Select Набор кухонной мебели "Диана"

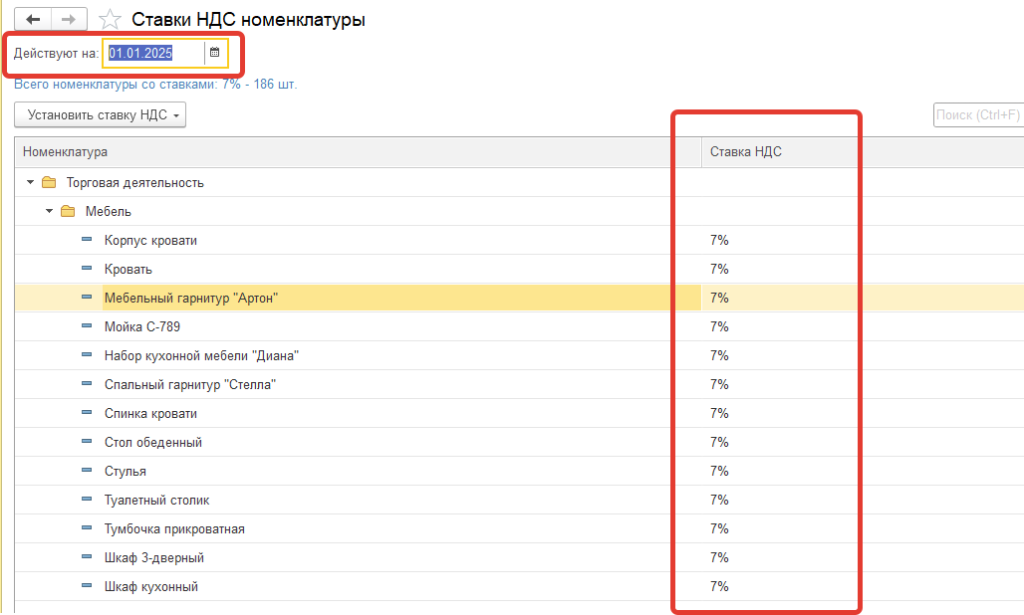201,356
